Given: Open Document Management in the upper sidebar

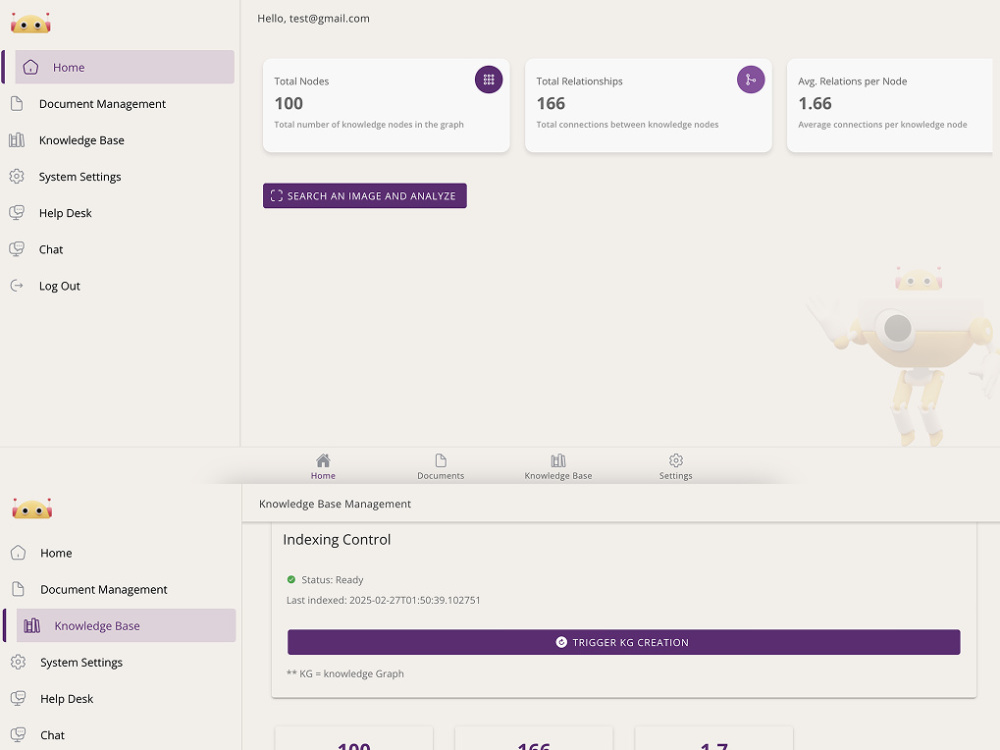Looking at the screenshot, I should point(102,104).
